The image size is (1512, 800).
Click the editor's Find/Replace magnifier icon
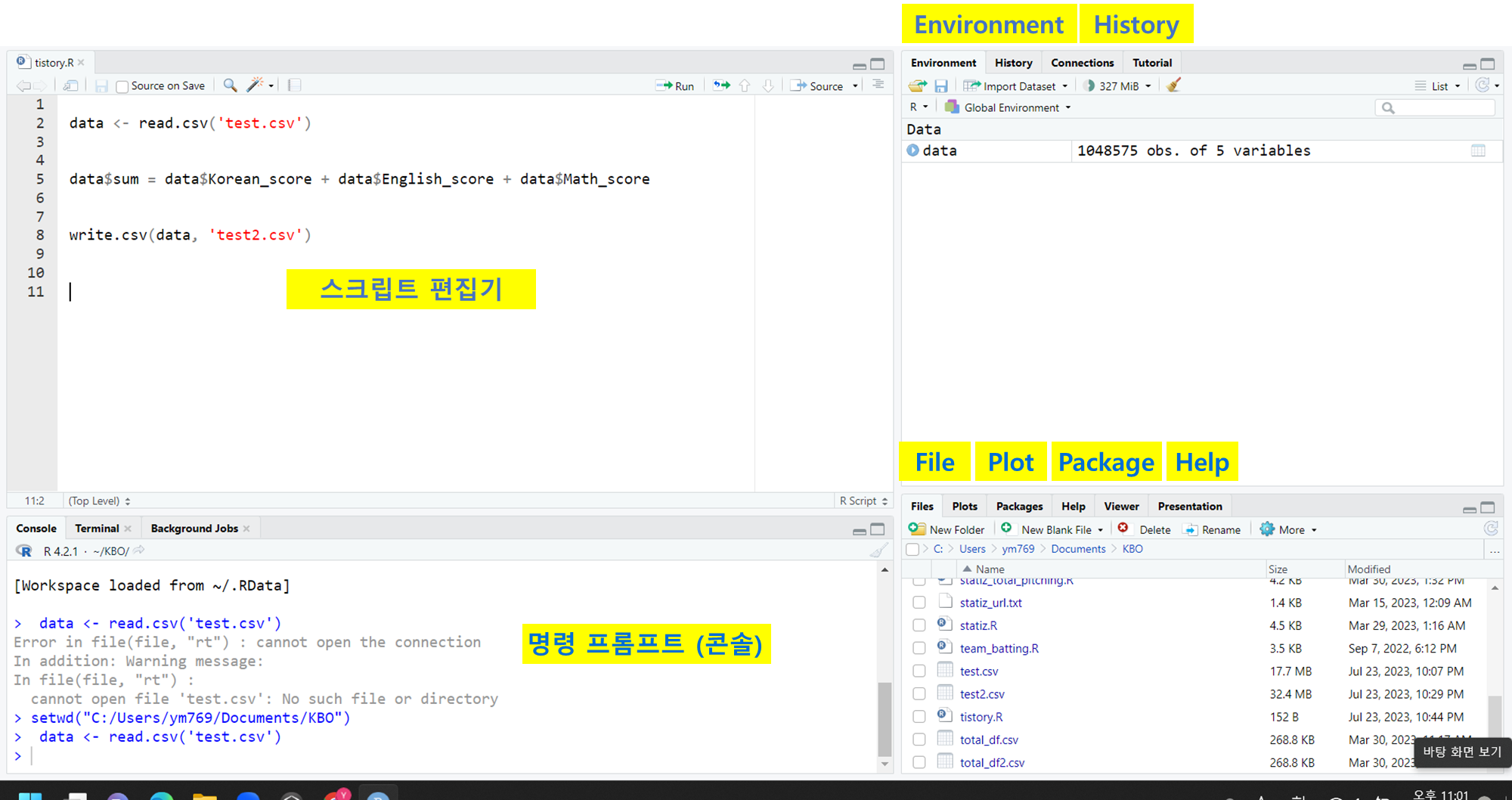click(230, 85)
